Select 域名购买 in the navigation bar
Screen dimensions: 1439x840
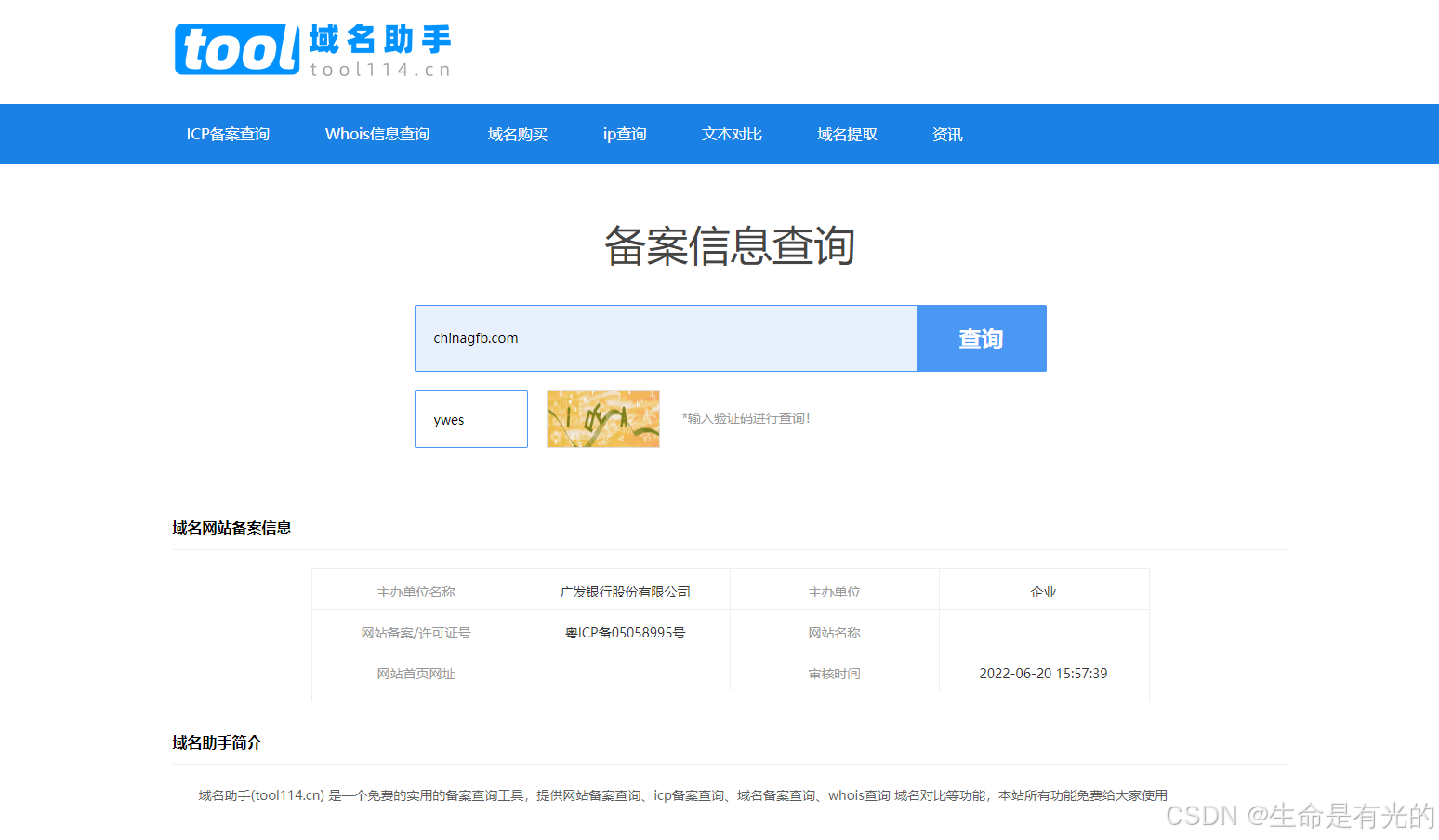point(518,134)
